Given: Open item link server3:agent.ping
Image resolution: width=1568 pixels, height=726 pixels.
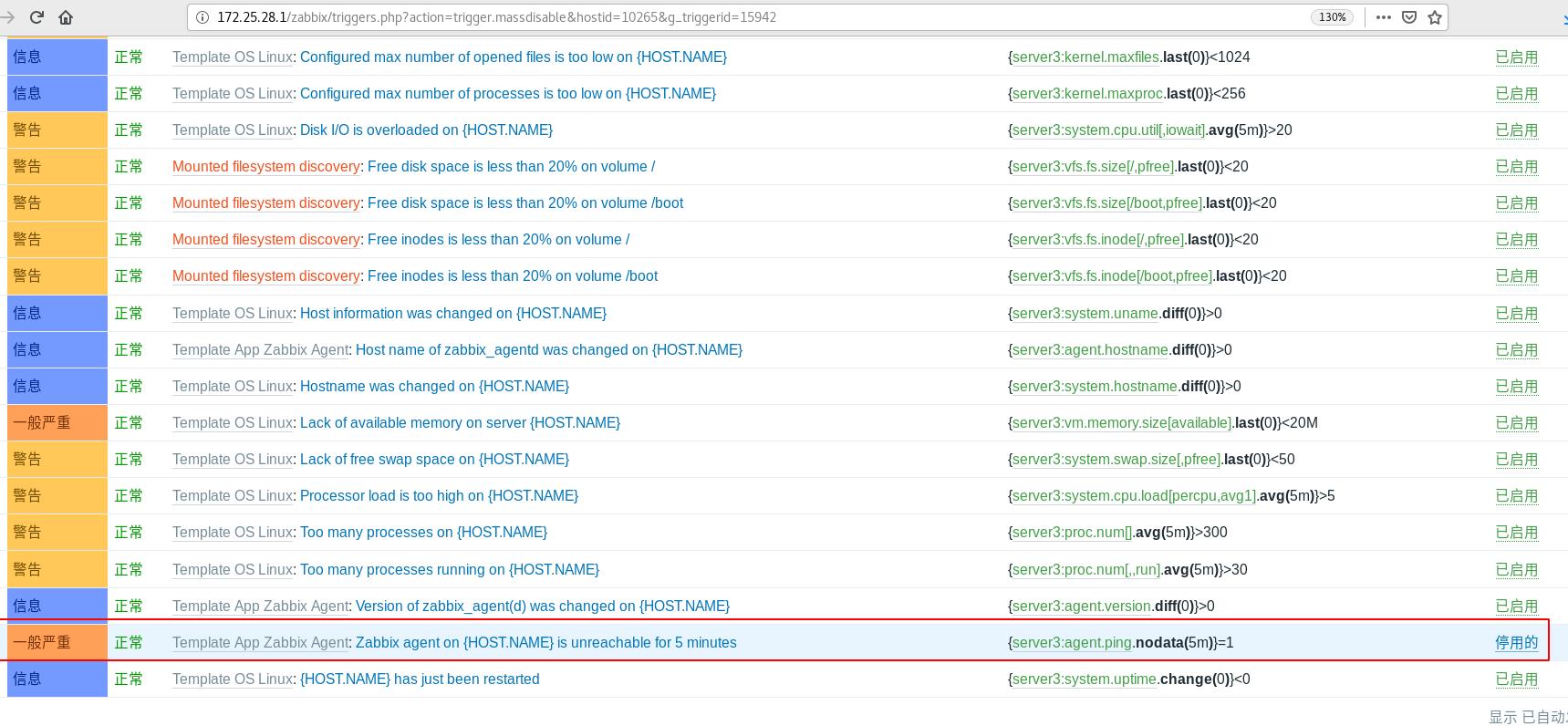Looking at the screenshot, I should [x=1072, y=642].
